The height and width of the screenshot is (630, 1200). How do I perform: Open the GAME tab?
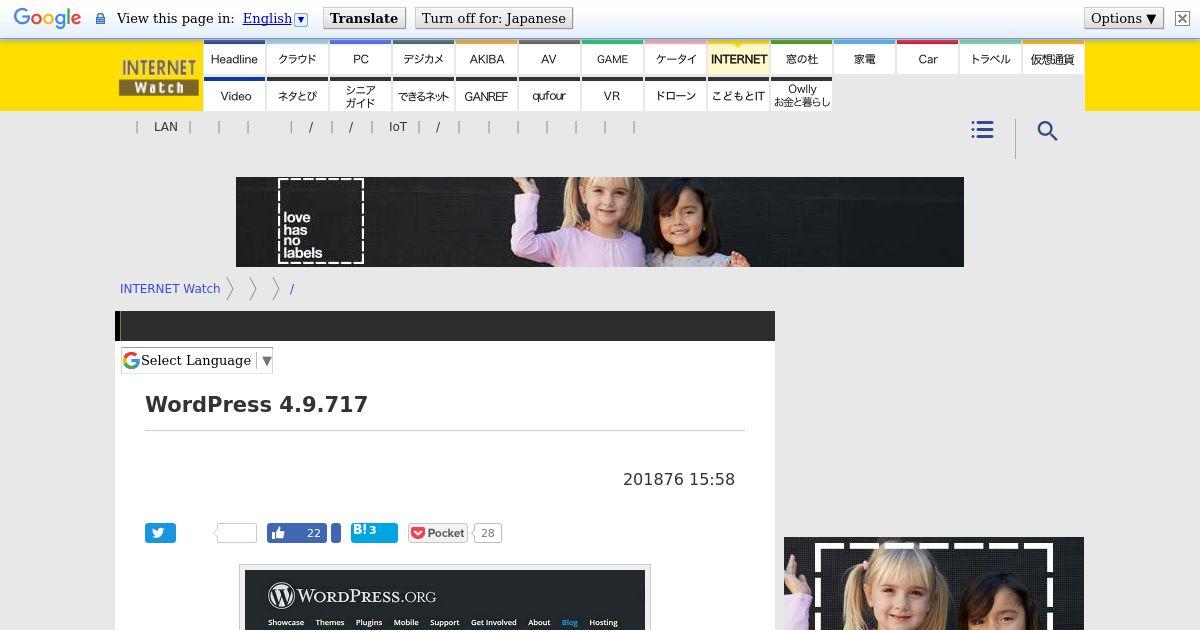pyautogui.click(x=612, y=58)
